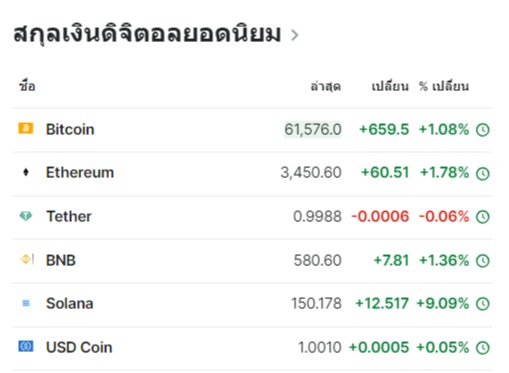Viewport: 509px width, 373px height.
Task: Click the clock icon in Tether row
Action: (x=483, y=217)
